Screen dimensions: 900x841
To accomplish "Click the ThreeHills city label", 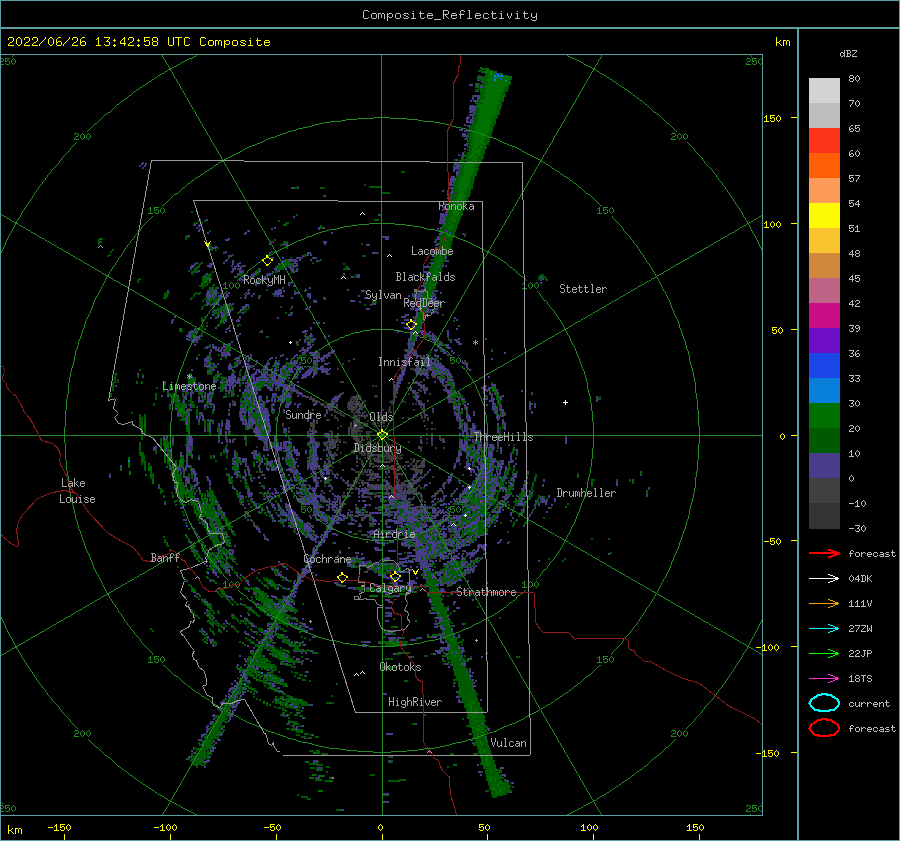I will tap(503, 437).
